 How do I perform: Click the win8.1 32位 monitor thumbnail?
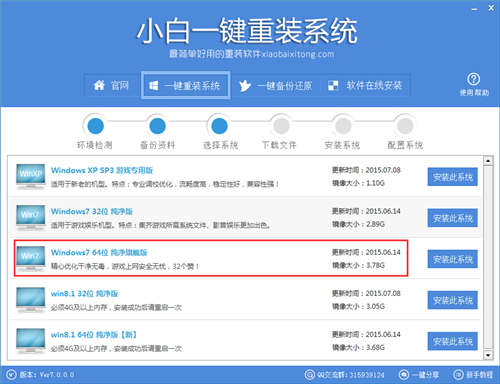pos(31,300)
